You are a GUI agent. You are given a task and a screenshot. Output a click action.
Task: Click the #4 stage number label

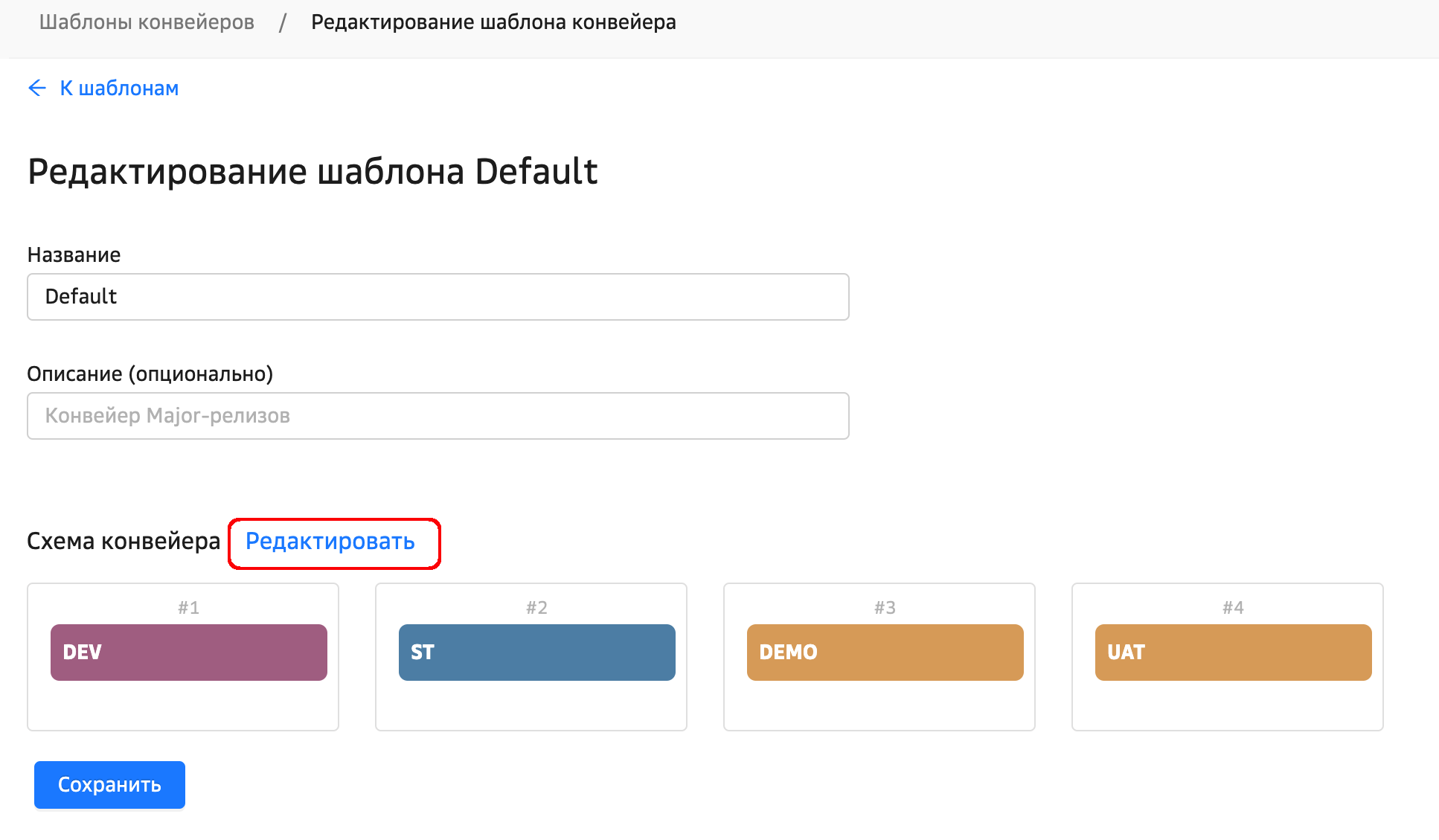[1234, 608]
